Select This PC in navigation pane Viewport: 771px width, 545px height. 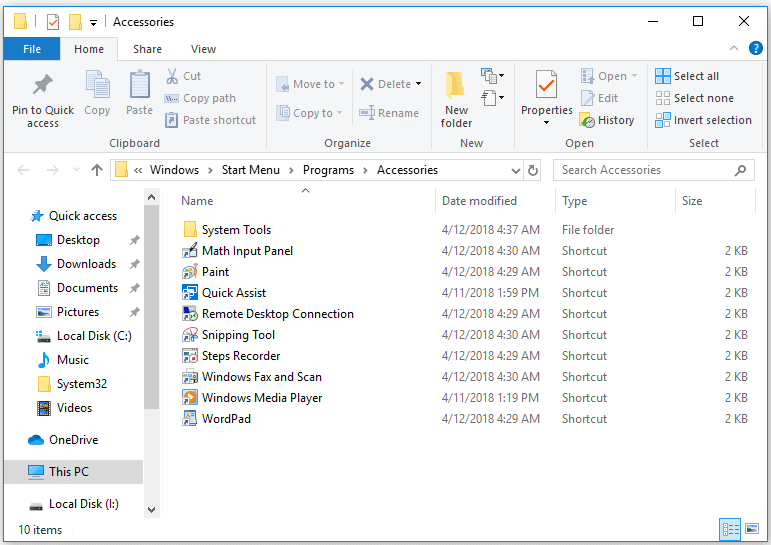tap(74, 472)
